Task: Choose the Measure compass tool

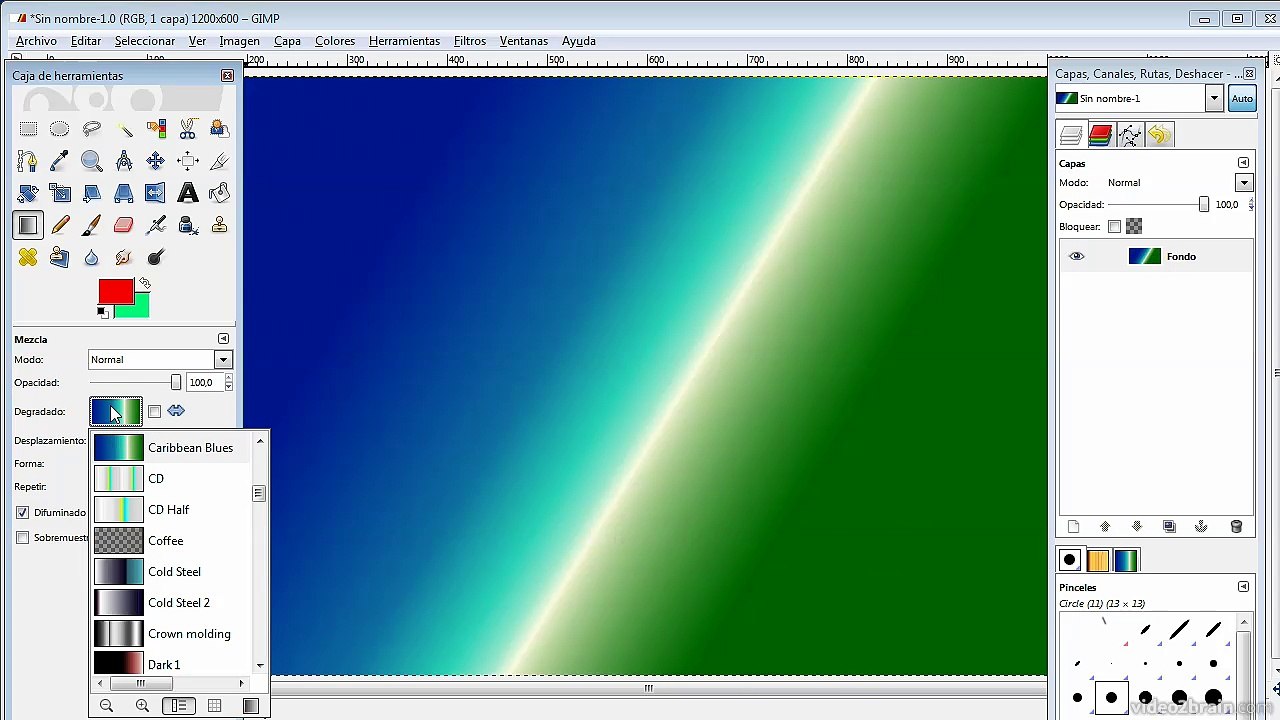Action: click(x=124, y=161)
